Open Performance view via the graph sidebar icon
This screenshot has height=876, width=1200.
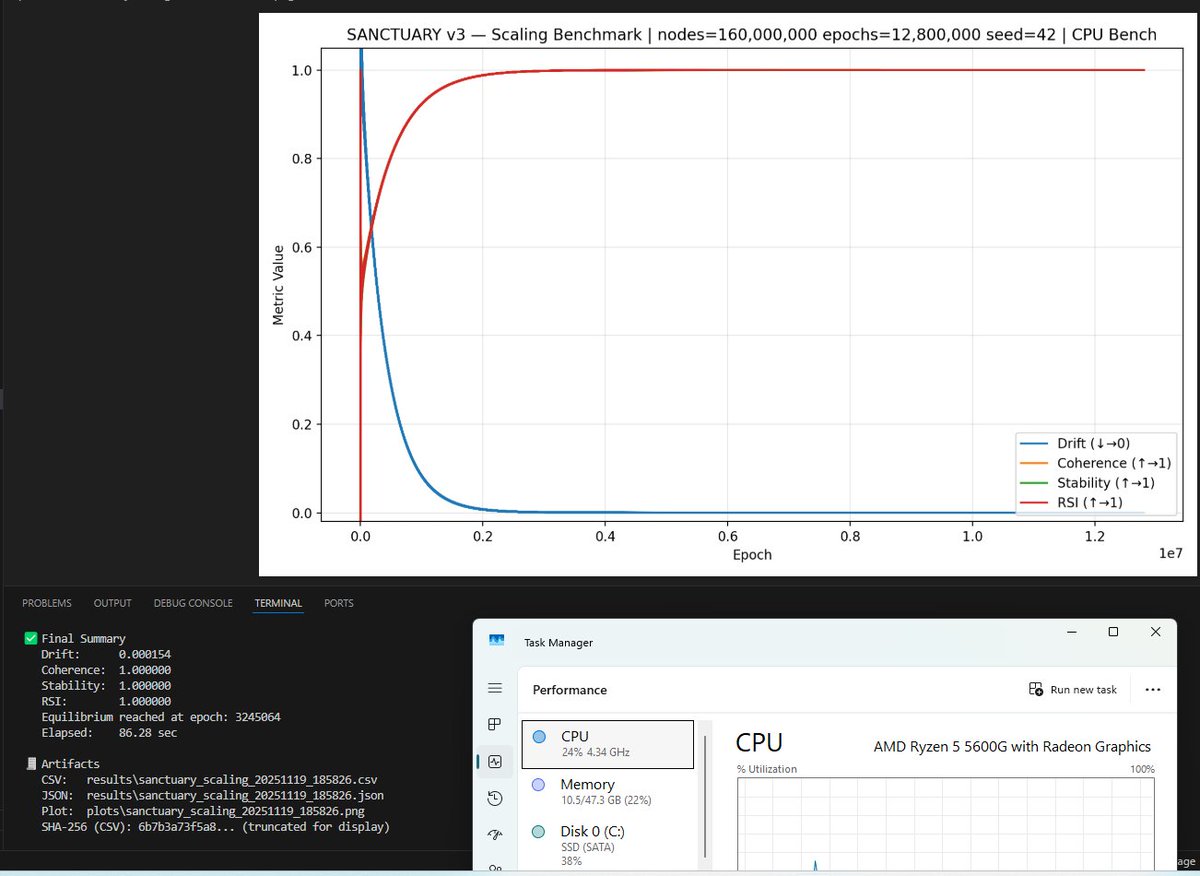click(494, 761)
